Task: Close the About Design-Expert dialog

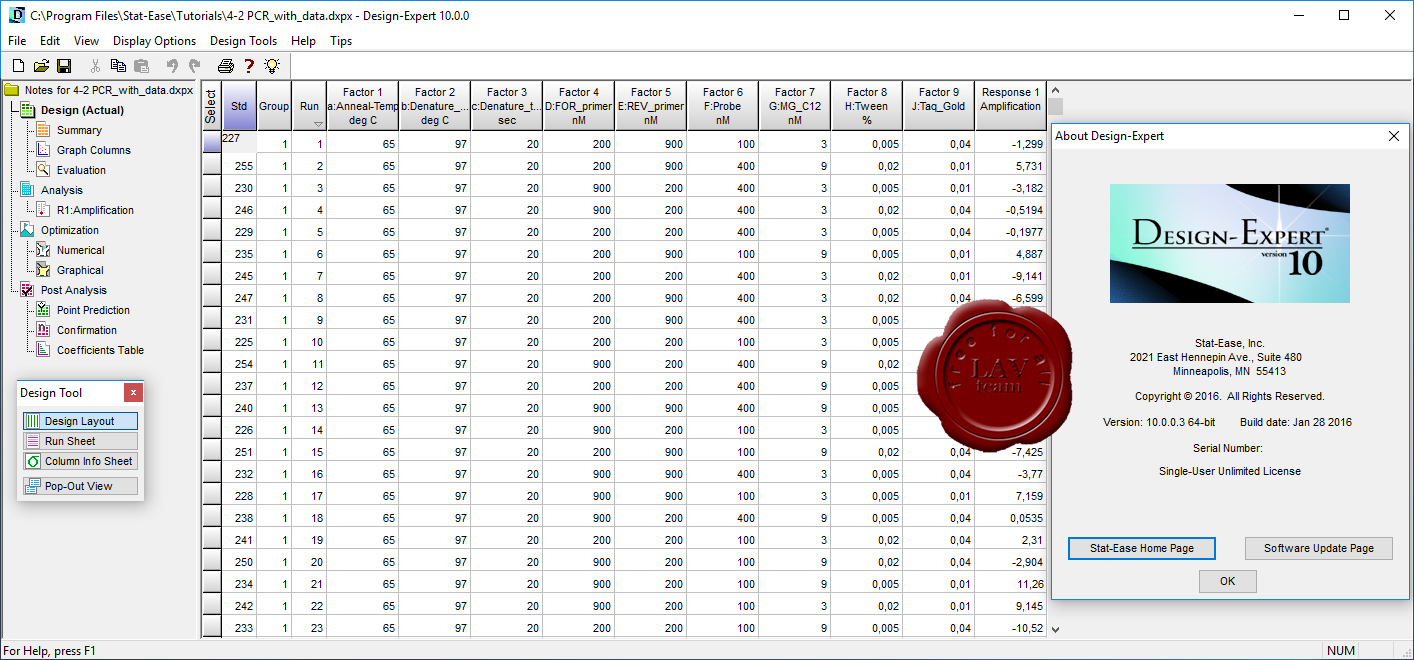Action: point(1395,136)
